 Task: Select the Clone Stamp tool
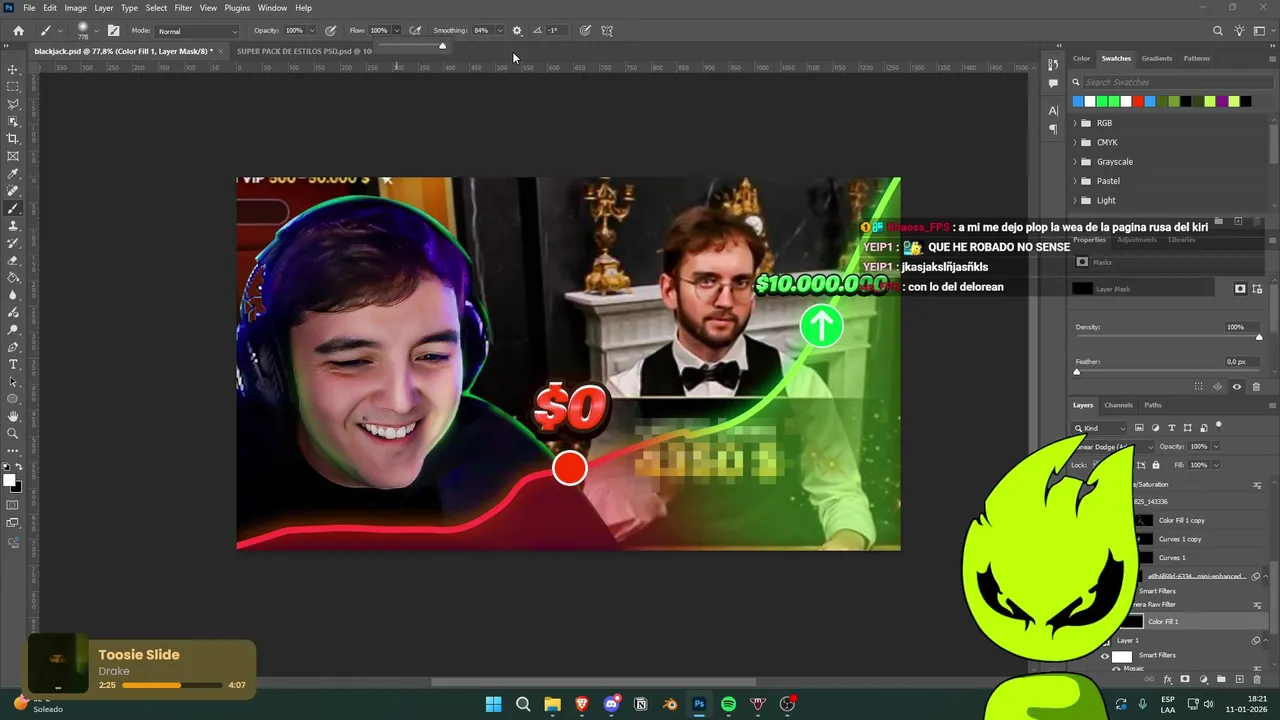[x=13, y=226]
